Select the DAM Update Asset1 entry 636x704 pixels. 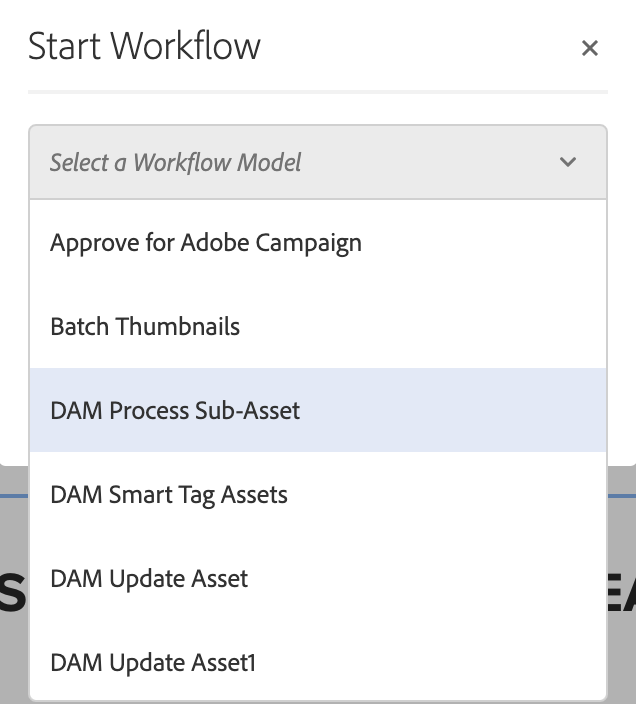[153, 663]
